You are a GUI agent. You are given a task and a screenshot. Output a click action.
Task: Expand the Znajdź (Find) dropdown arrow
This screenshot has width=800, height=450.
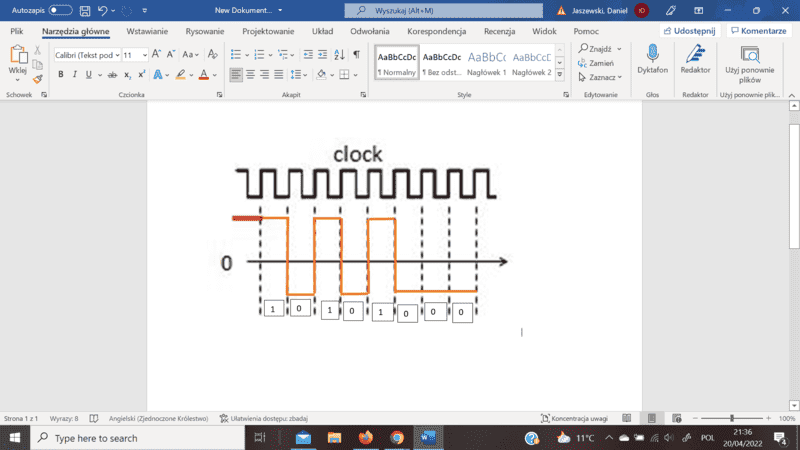point(619,48)
